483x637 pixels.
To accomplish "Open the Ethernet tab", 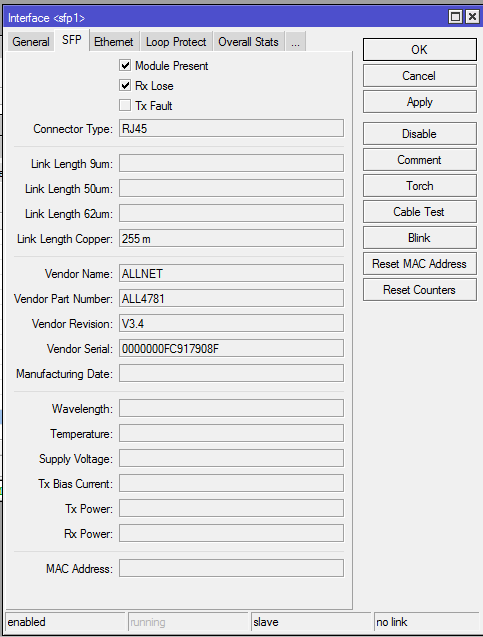I will click(114, 42).
